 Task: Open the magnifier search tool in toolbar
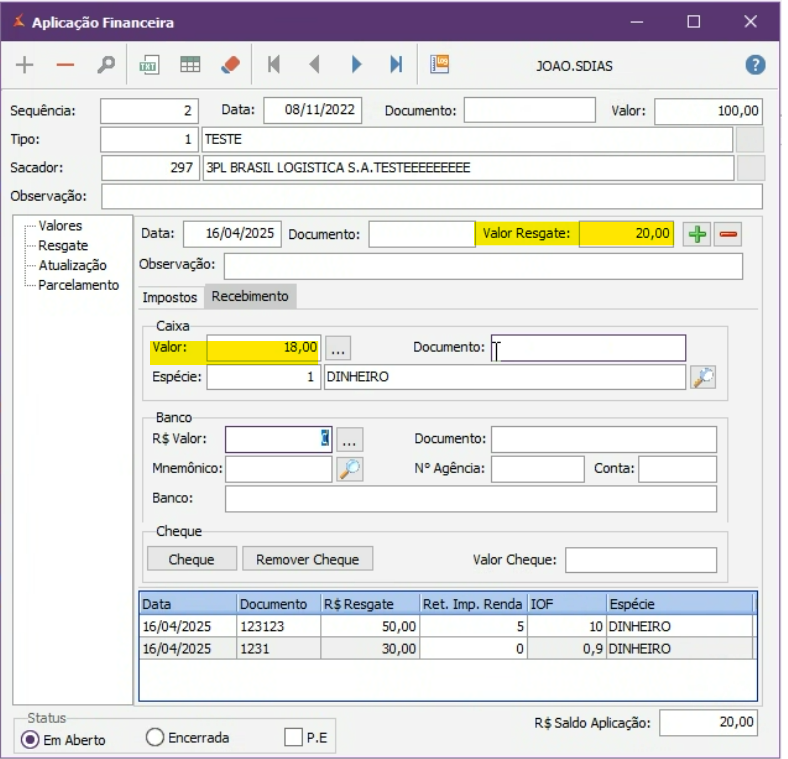106,64
